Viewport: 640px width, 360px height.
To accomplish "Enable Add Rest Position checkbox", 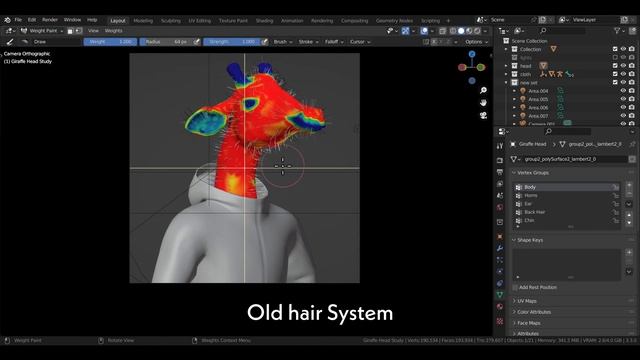I will (515, 288).
